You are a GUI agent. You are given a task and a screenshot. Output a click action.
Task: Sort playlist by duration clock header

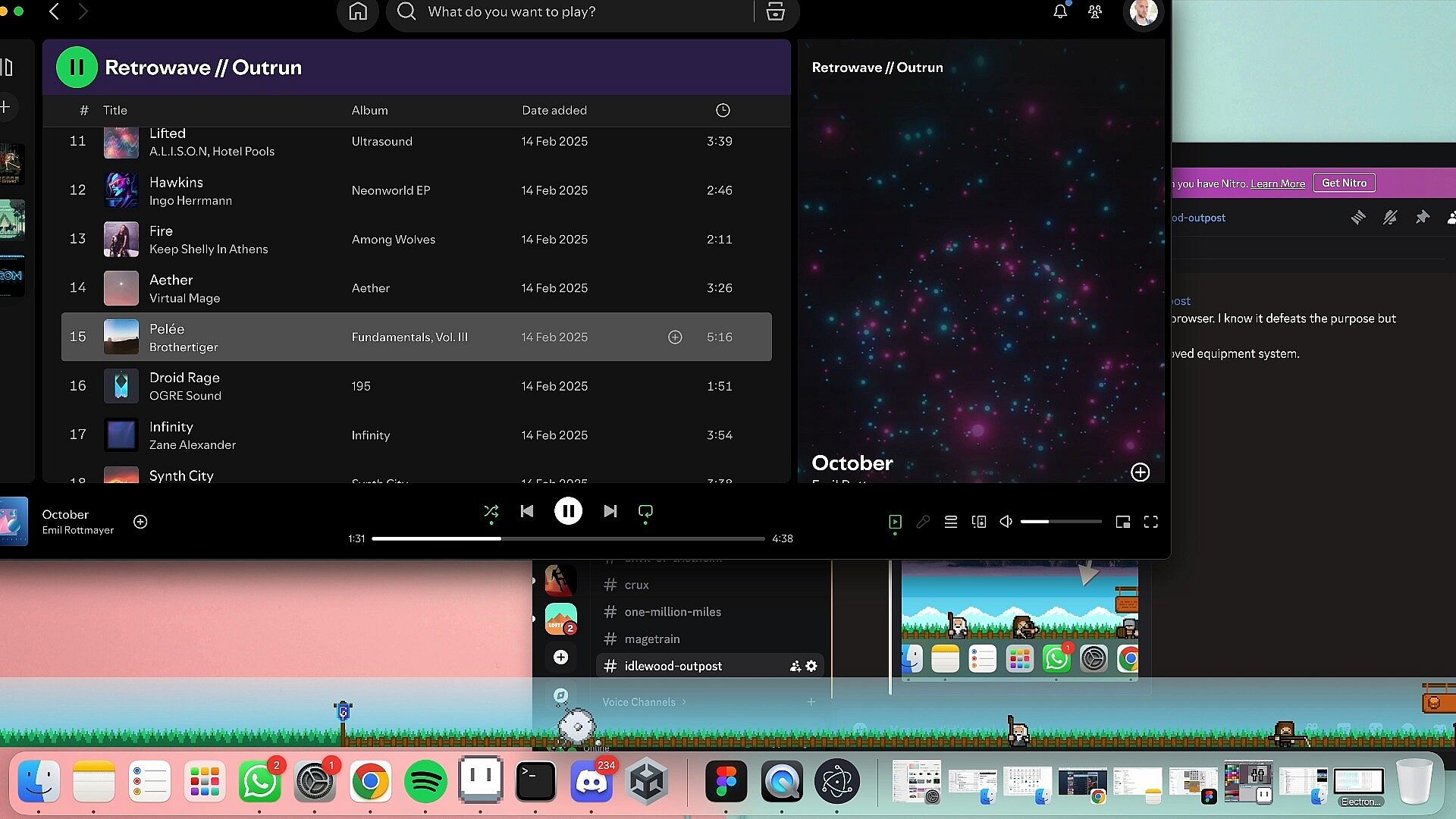point(722,111)
